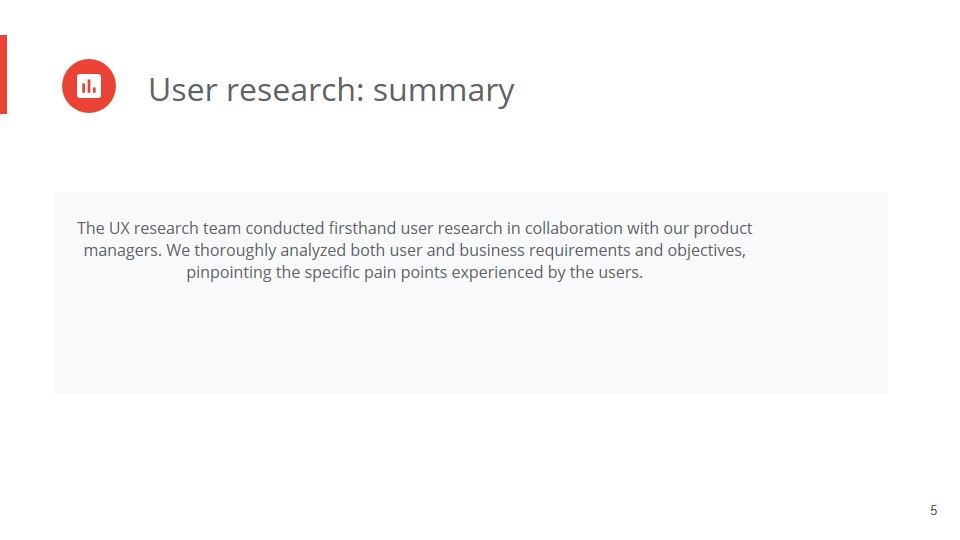Click the red bar chart icon
Screen dimensions: 960x540
pos(89,86)
